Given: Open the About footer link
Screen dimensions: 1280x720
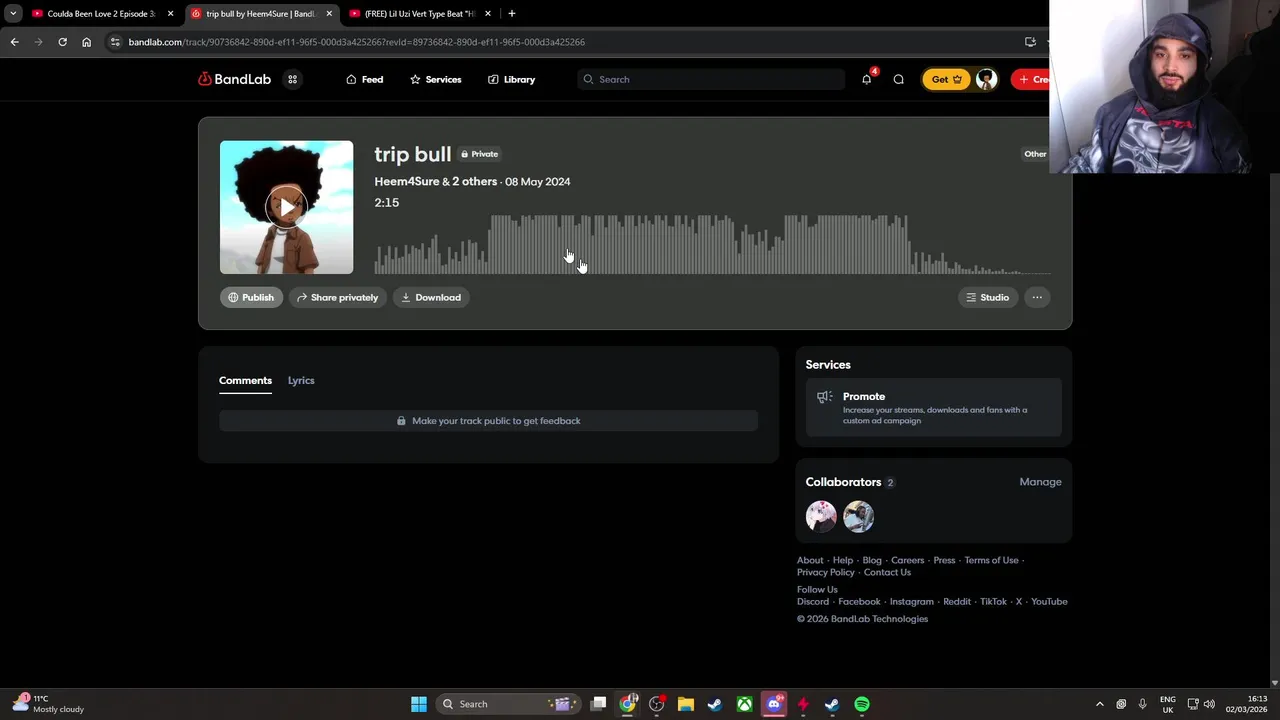Looking at the screenshot, I should (810, 560).
